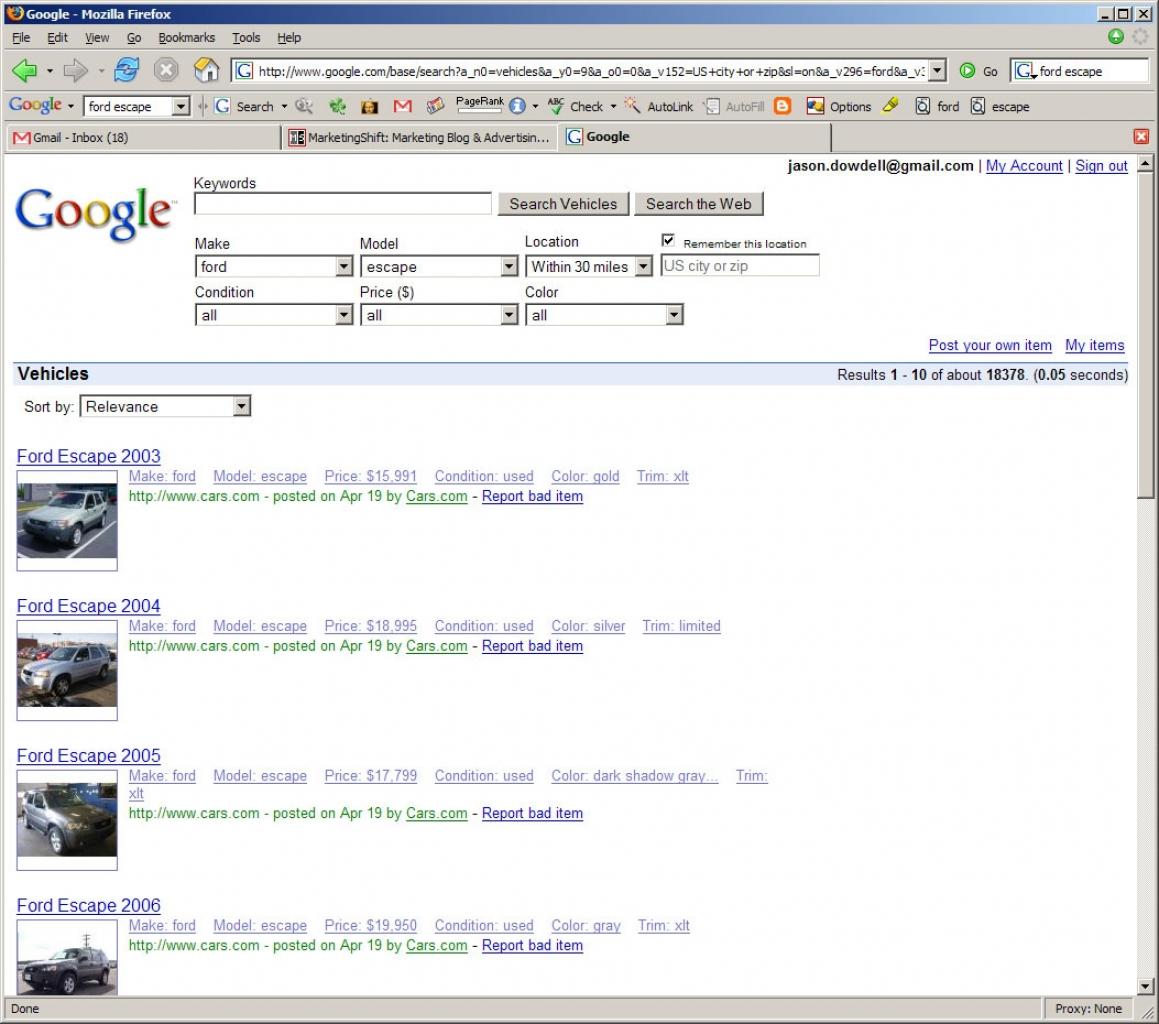Screen dimensions: 1159x1024
Task: Click in the Keywords input field
Action: (x=342, y=203)
